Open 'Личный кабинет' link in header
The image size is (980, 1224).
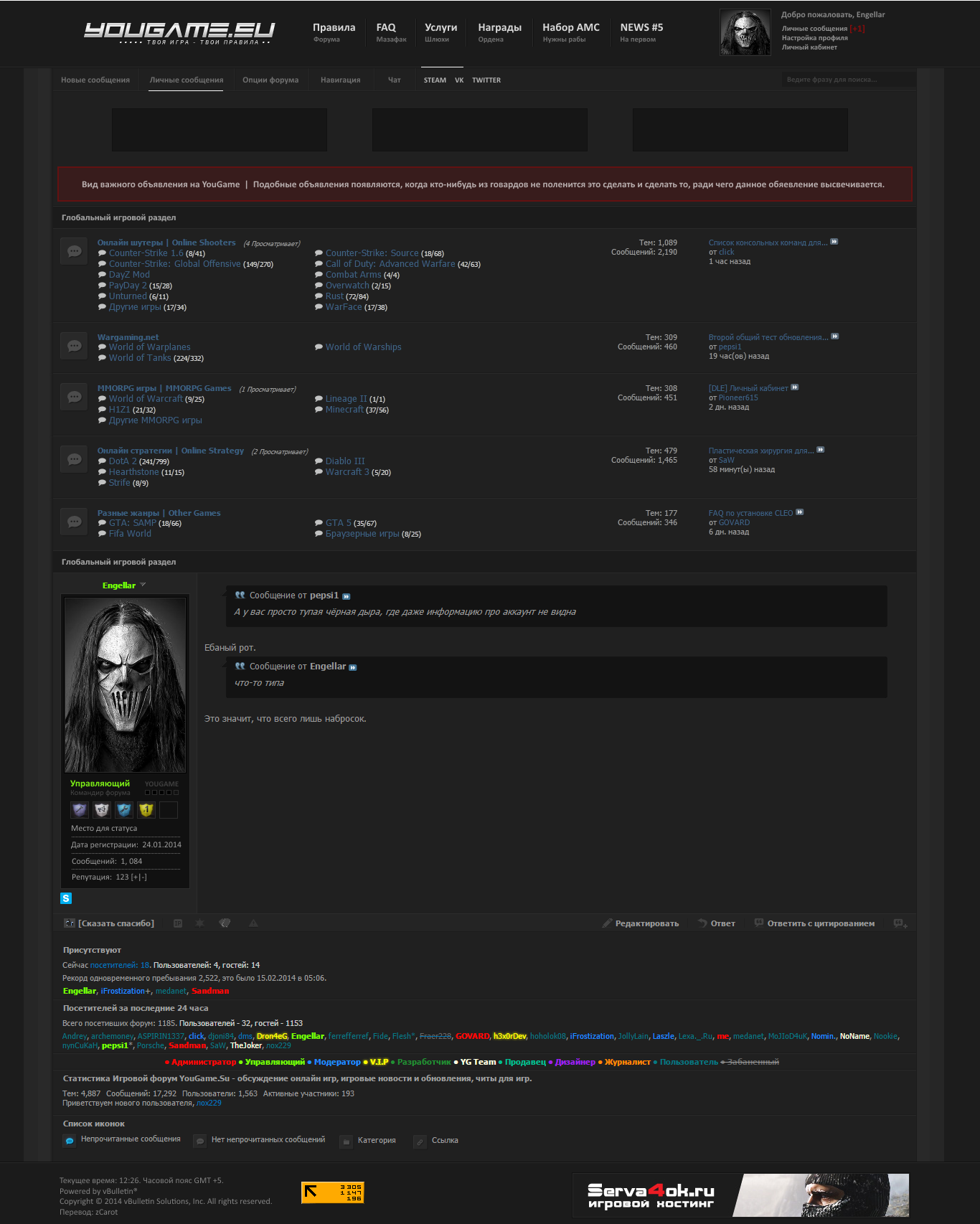809,47
